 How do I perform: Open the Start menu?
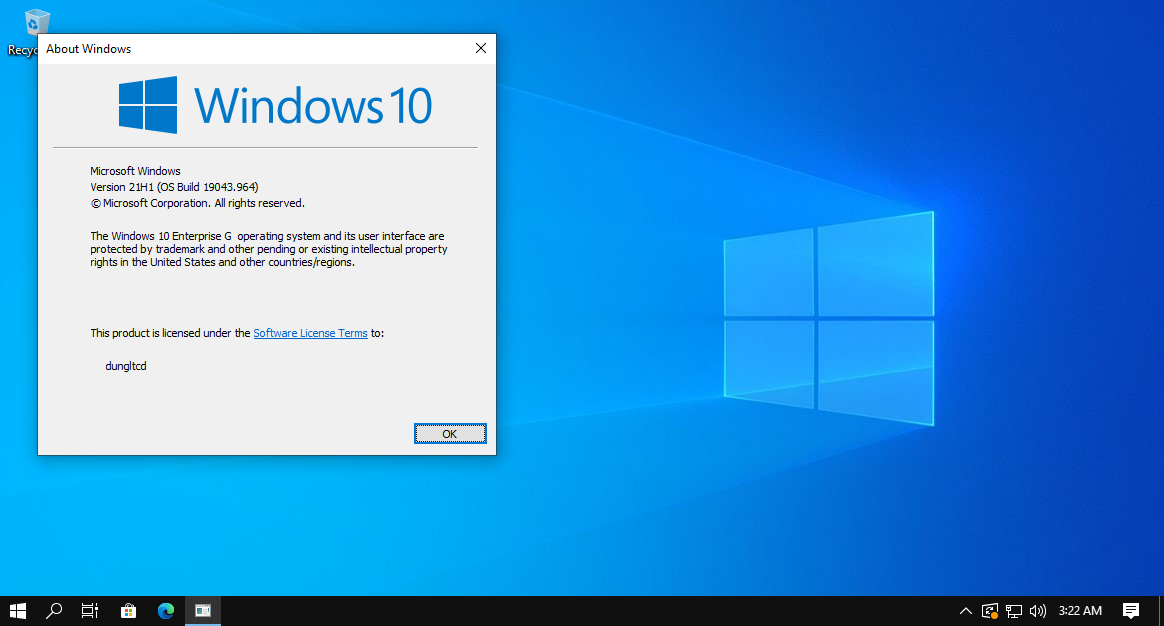click(x=18, y=610)
